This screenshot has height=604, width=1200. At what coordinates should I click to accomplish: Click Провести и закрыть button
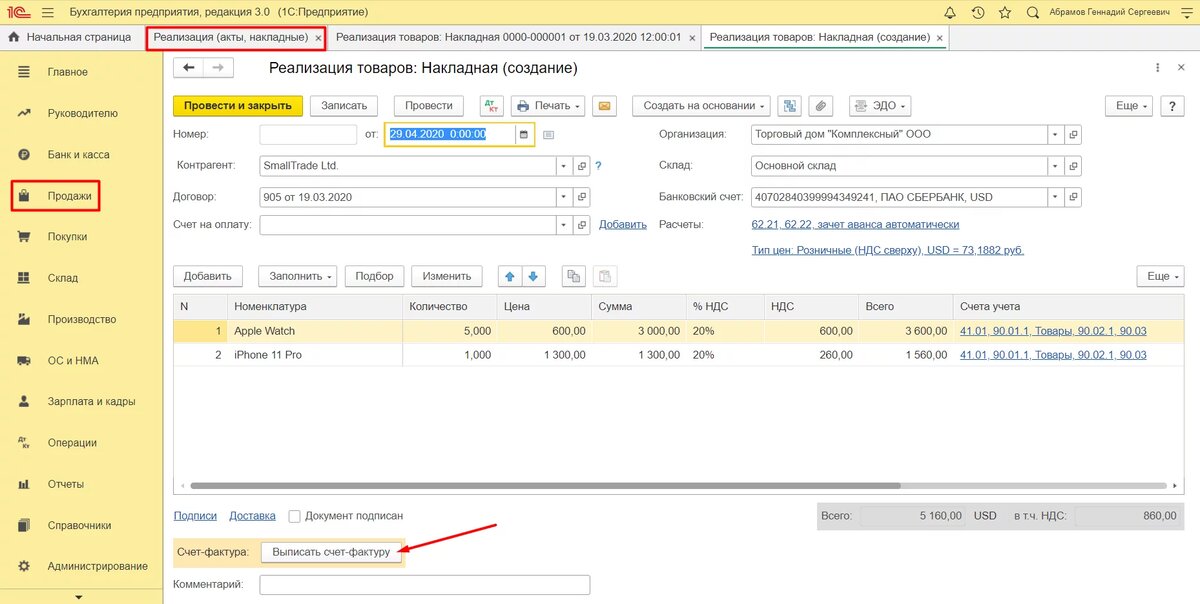[x=238, y=105]
